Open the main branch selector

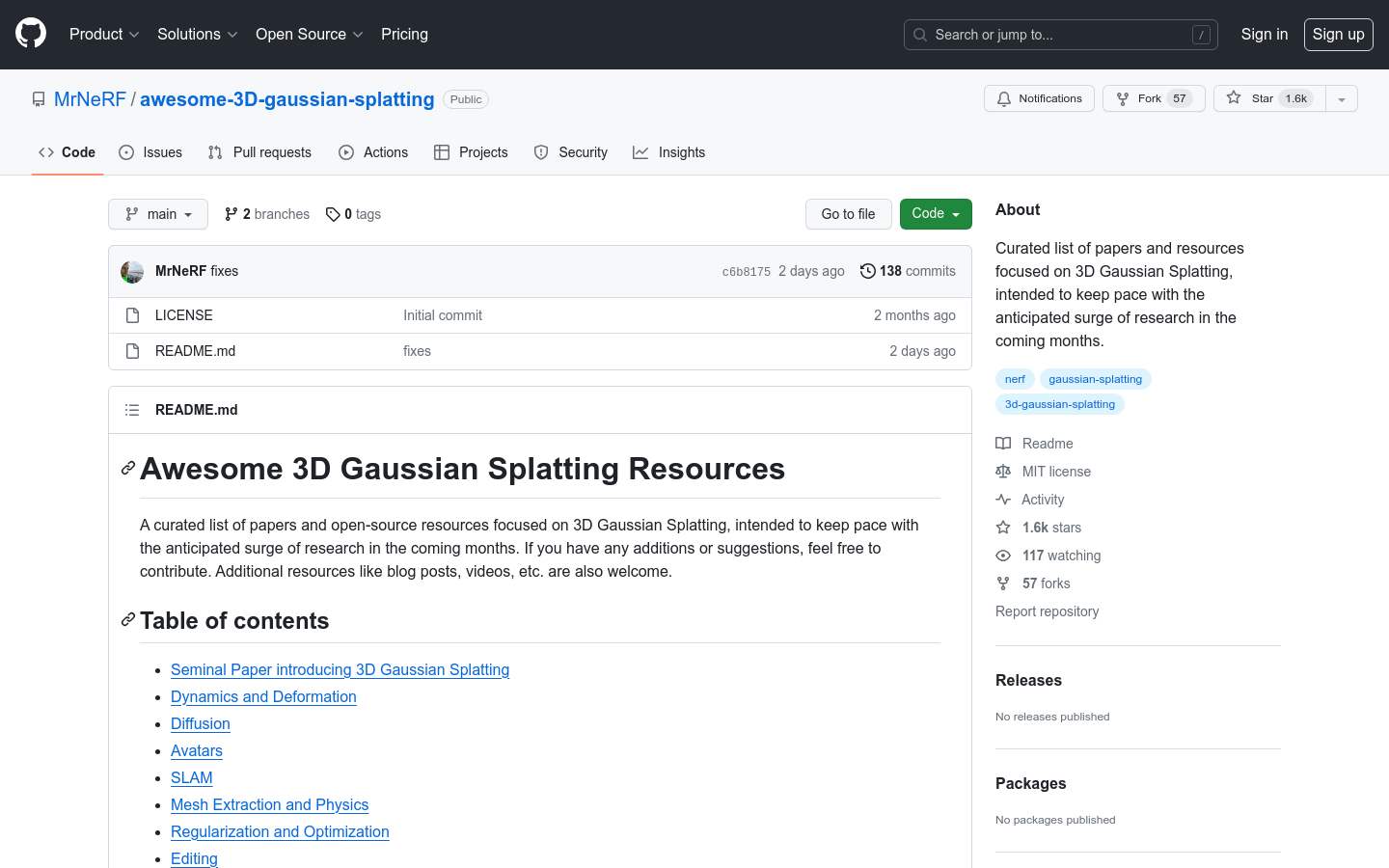[157, 213]
